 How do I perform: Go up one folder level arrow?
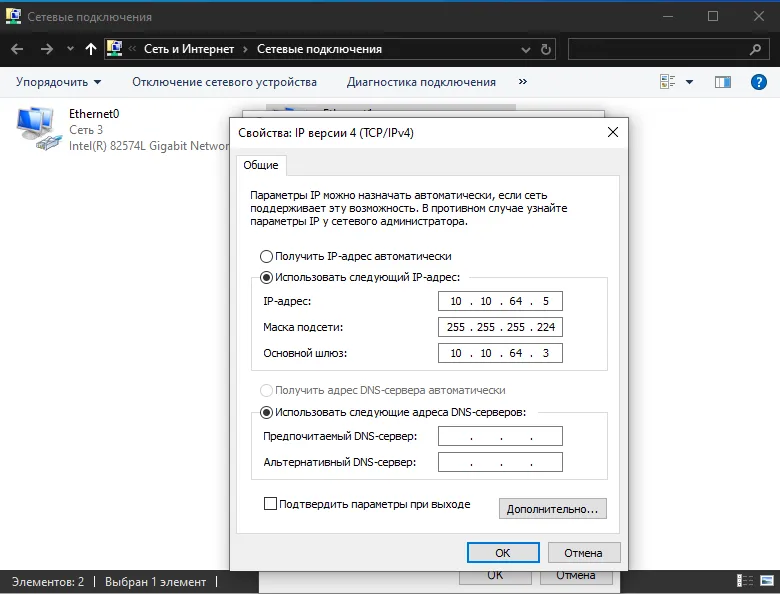point(91,49)
